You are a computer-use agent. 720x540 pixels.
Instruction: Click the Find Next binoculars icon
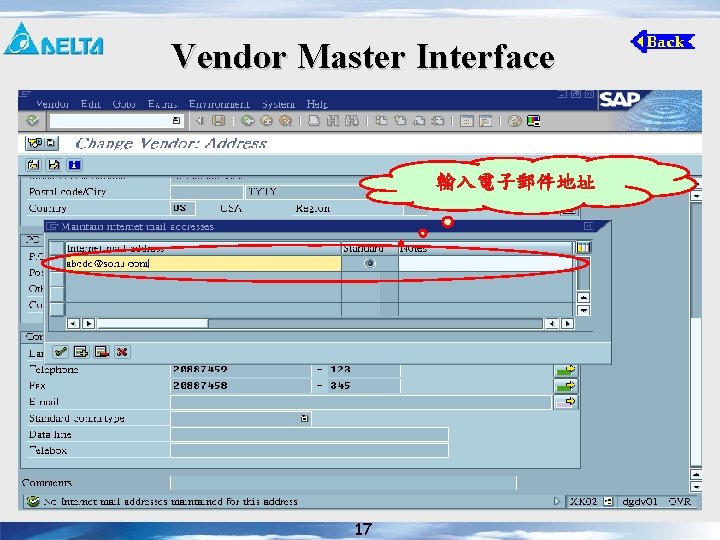point(352,121)
